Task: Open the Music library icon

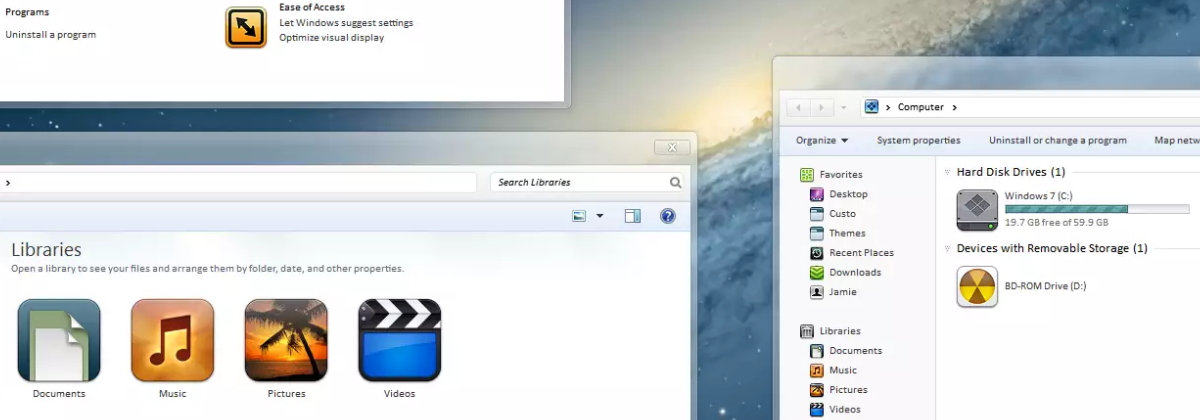Action: [x=173, y=340]
